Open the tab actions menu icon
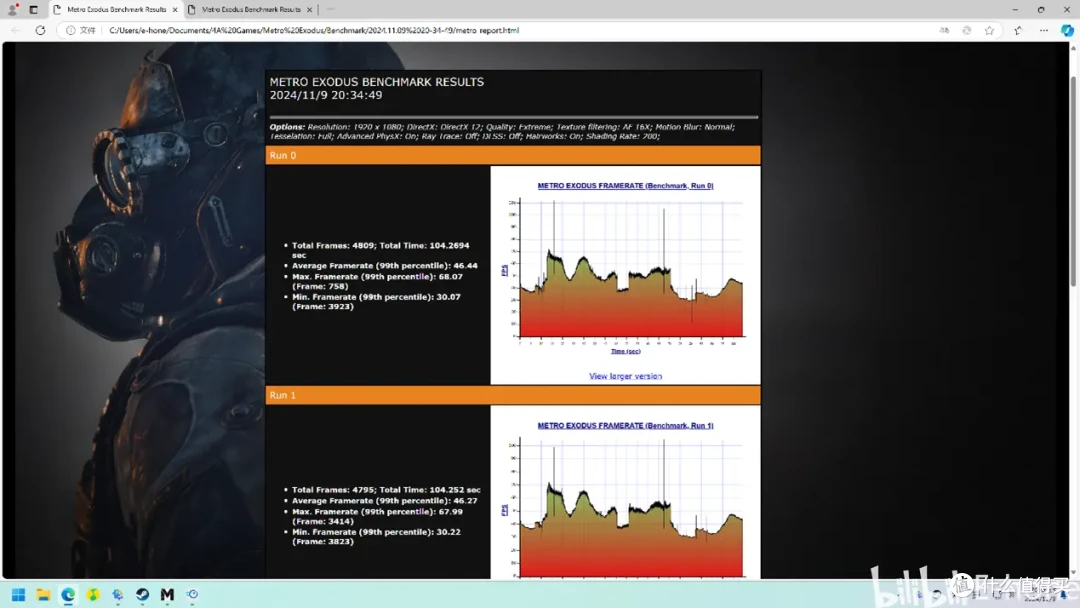1080x608 pixels. [33, 10]
